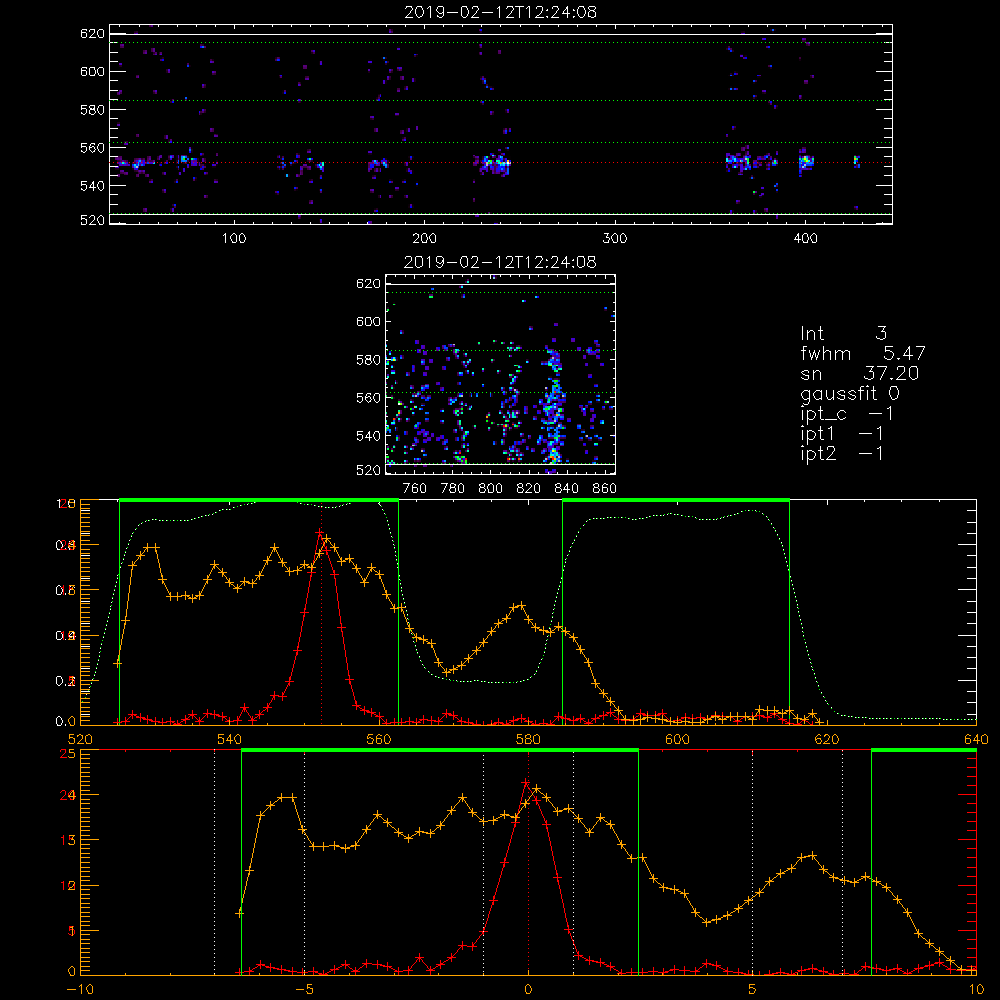The image size is (1000, 1000).
Task: Click x-axis label 840 on middle image
Action: 566,489
